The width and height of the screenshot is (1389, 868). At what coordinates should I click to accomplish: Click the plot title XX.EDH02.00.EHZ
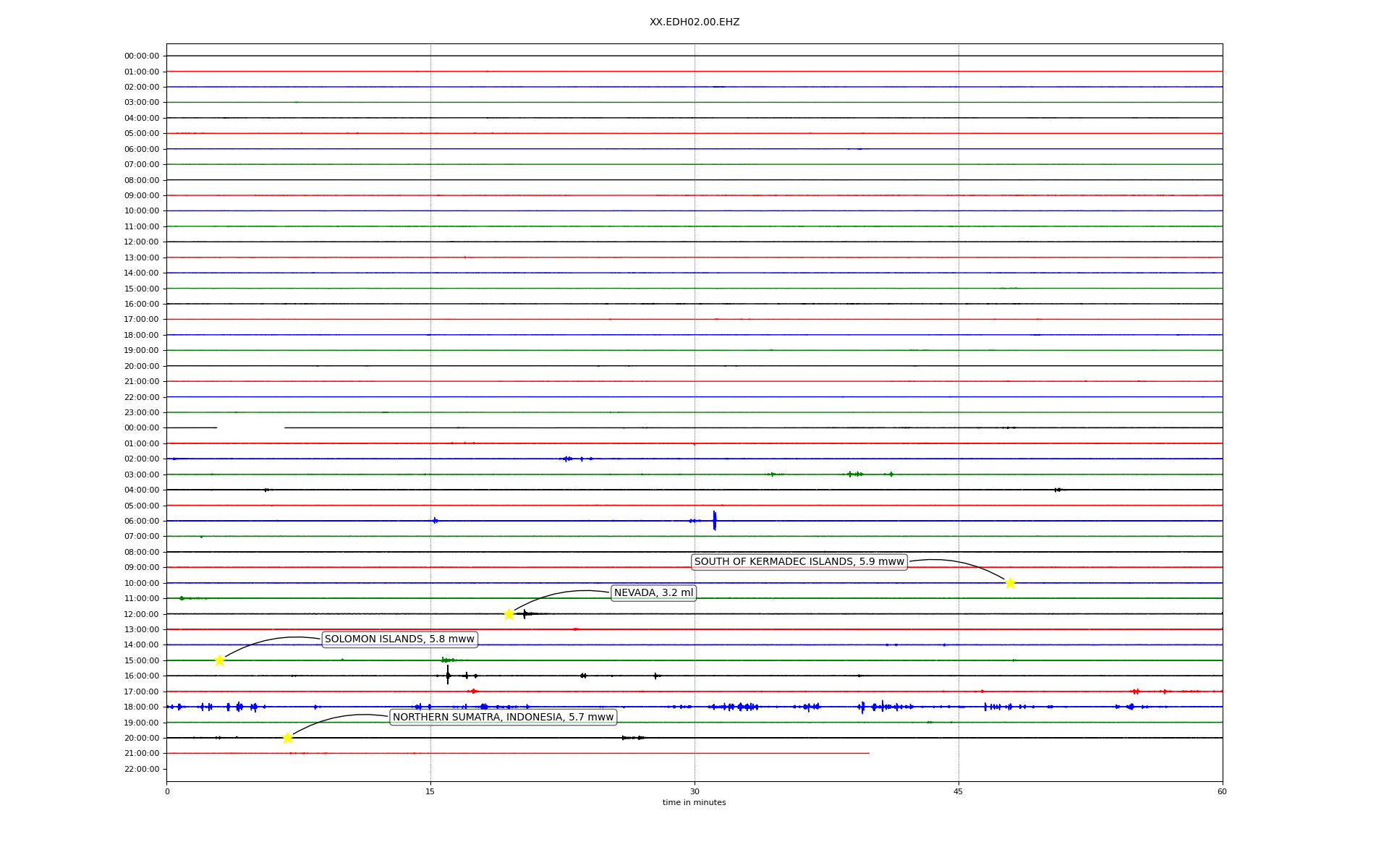694,22
